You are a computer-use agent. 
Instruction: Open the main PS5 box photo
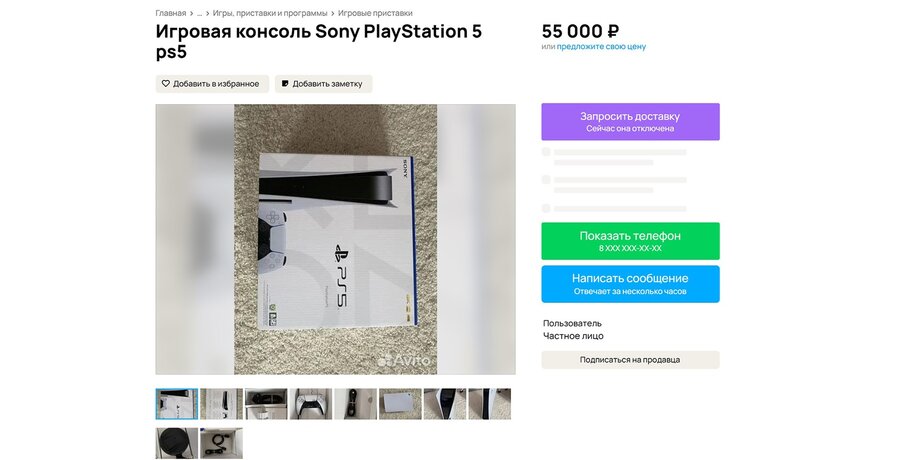coord(336,239)
